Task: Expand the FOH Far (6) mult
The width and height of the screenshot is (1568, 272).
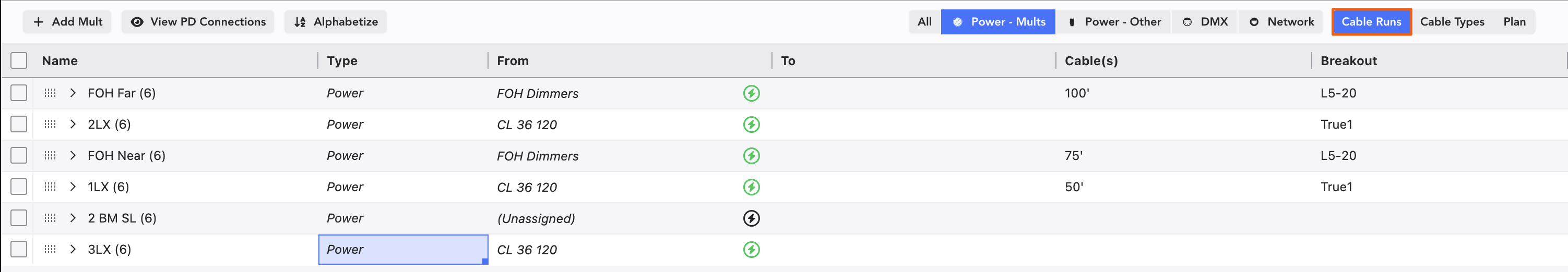Action: (73, 93)
